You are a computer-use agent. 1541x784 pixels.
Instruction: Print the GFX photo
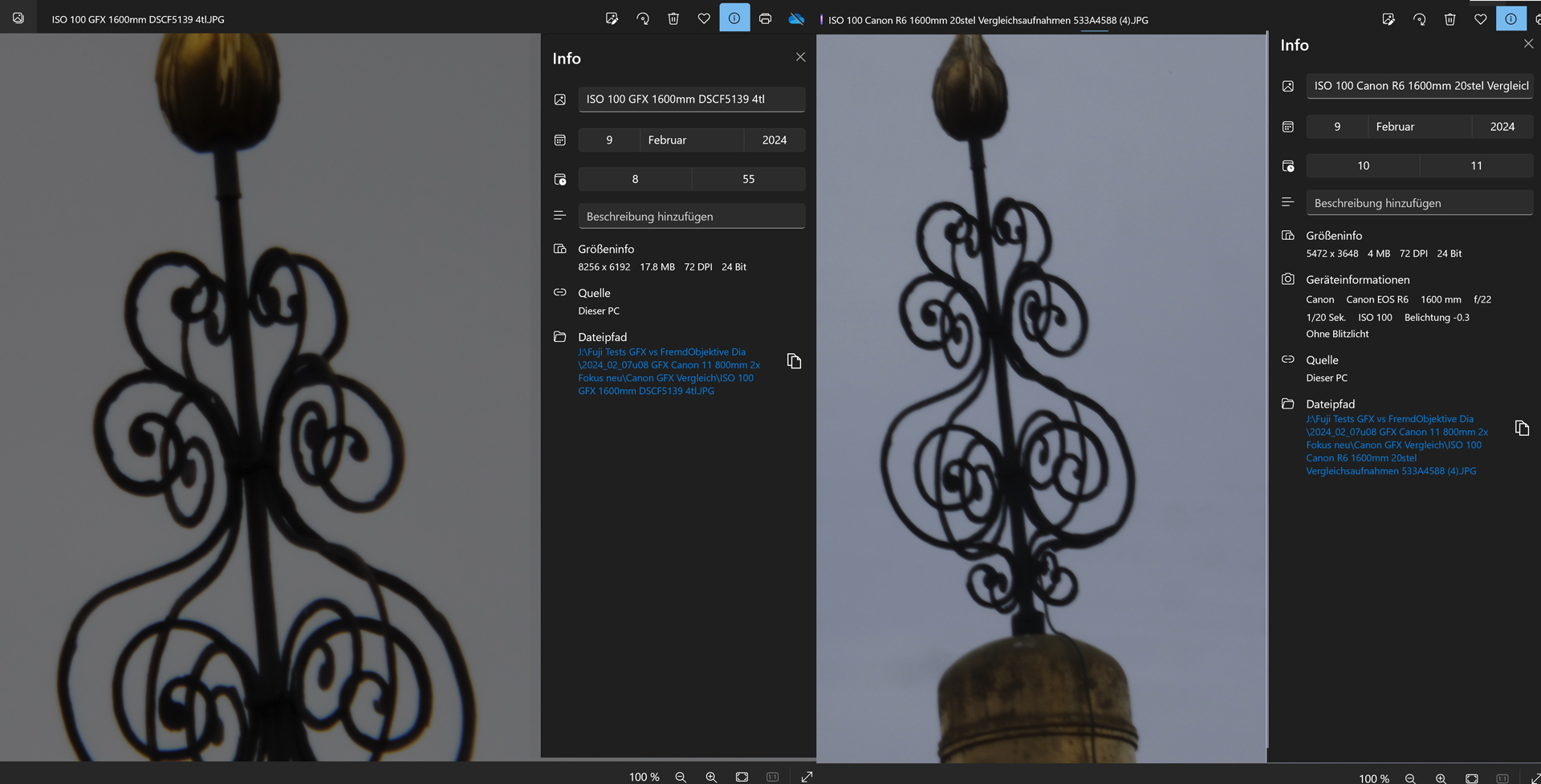pyautogui.click(x=765, y=18)
